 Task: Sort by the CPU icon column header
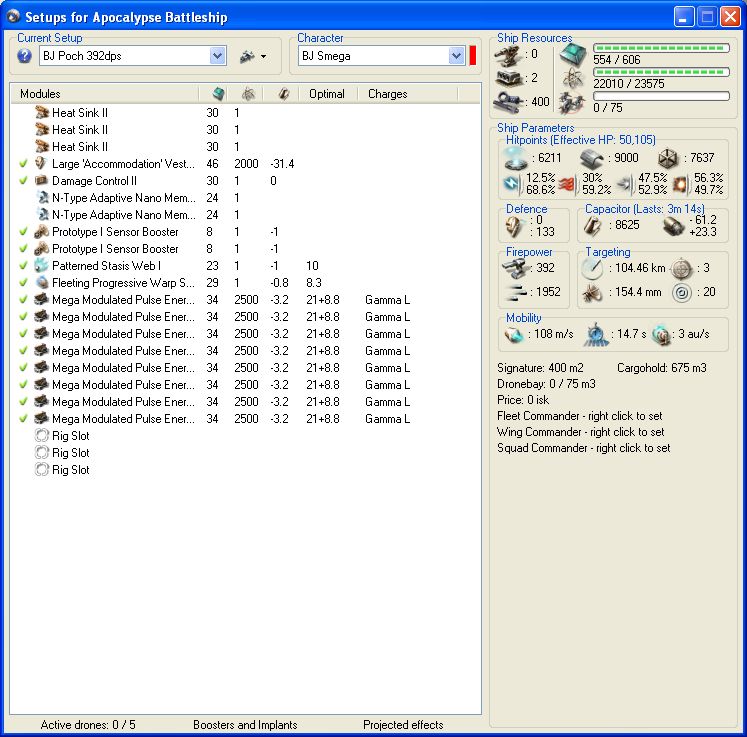(213, 94)
